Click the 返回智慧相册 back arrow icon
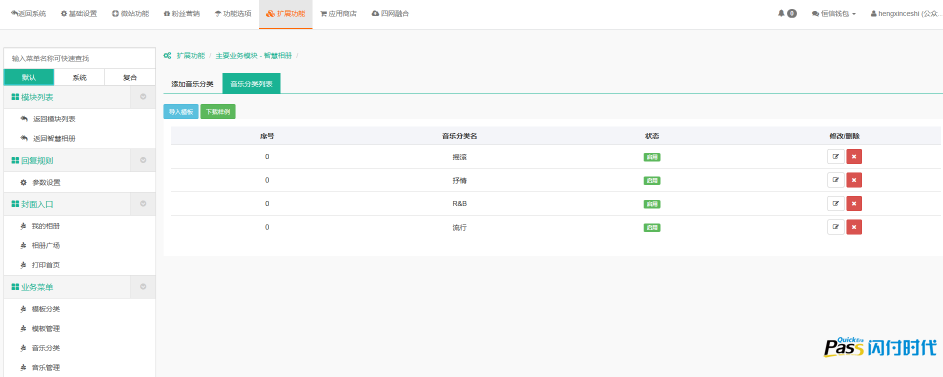Viewport: 943px width, 377px height. [x=24, y=138]
